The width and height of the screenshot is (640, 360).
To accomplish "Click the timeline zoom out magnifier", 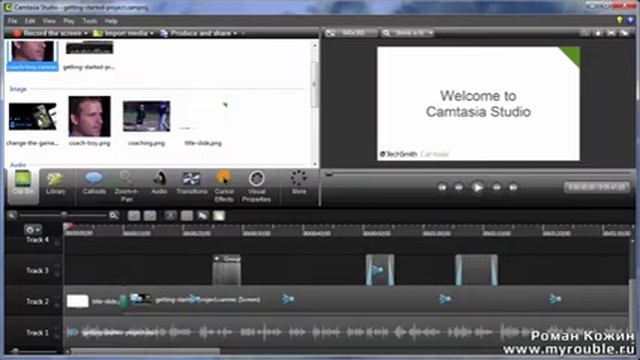I will [12, 216].
